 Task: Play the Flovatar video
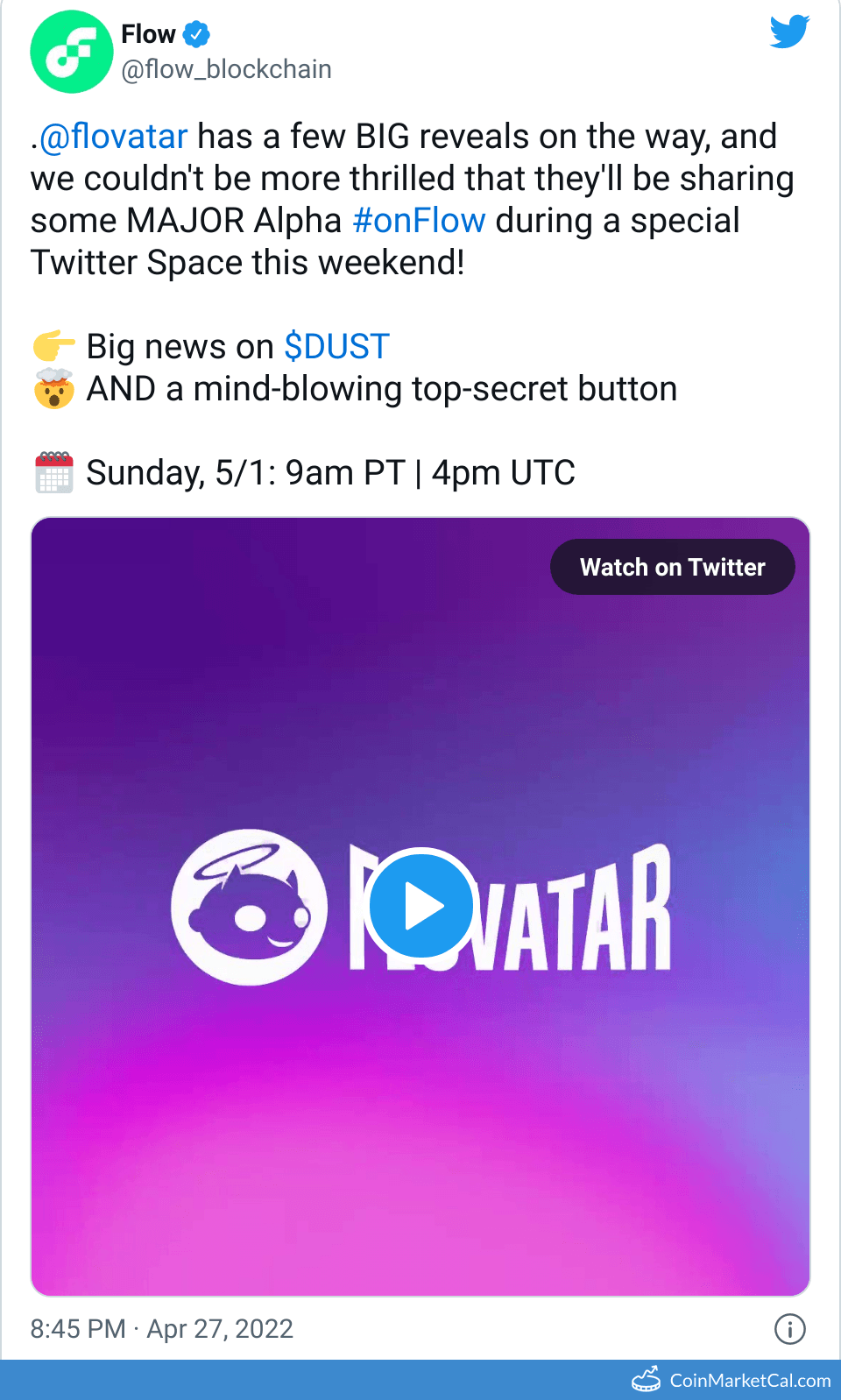[420, 906]
